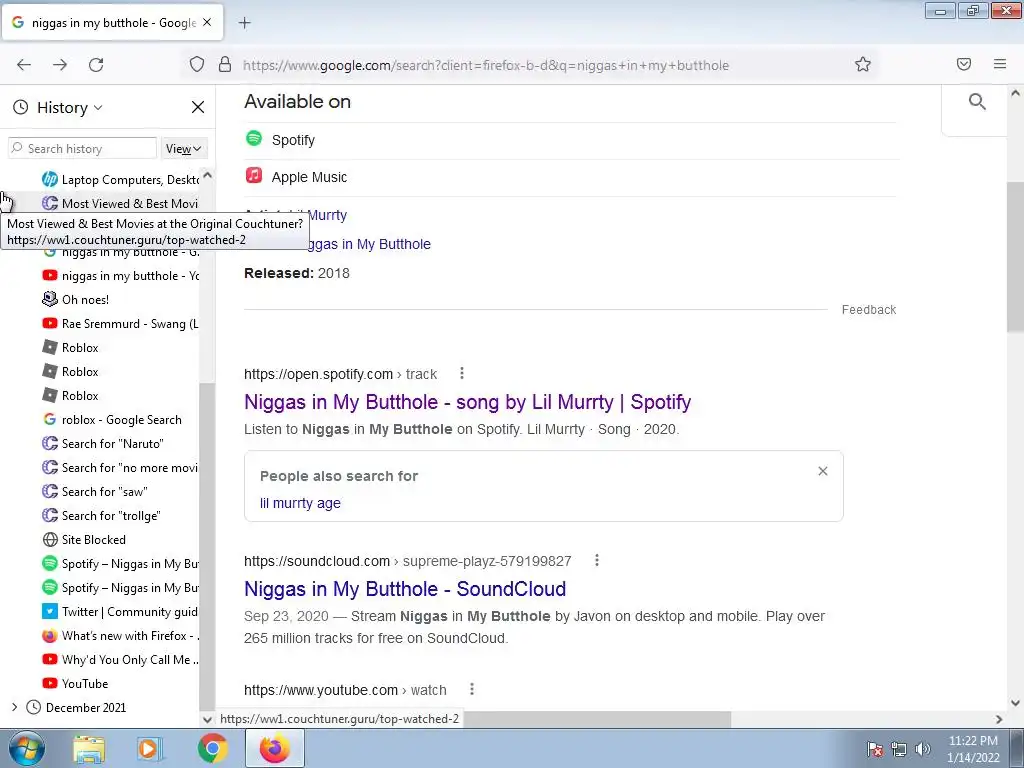Open site security padlock info

tap(225, 65)
